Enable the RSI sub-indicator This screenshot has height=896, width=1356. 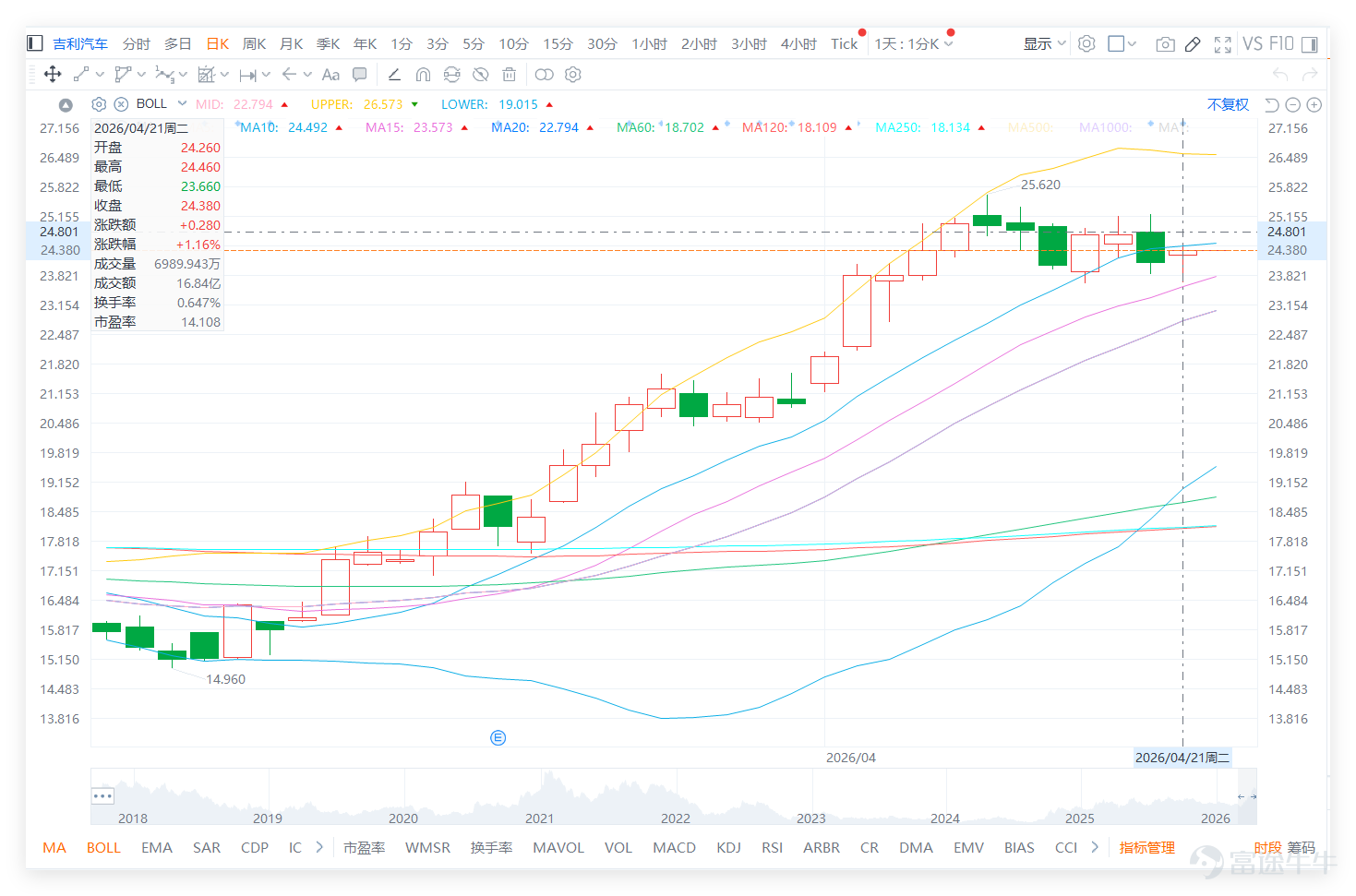pyautogui.click(x=772, y=847)
